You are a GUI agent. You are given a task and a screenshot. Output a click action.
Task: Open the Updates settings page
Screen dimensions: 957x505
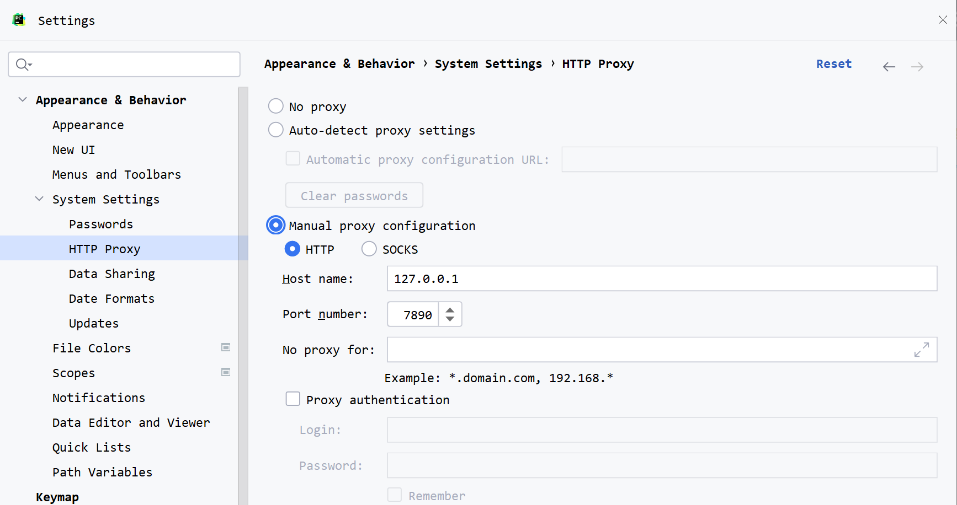click(93, 323)
